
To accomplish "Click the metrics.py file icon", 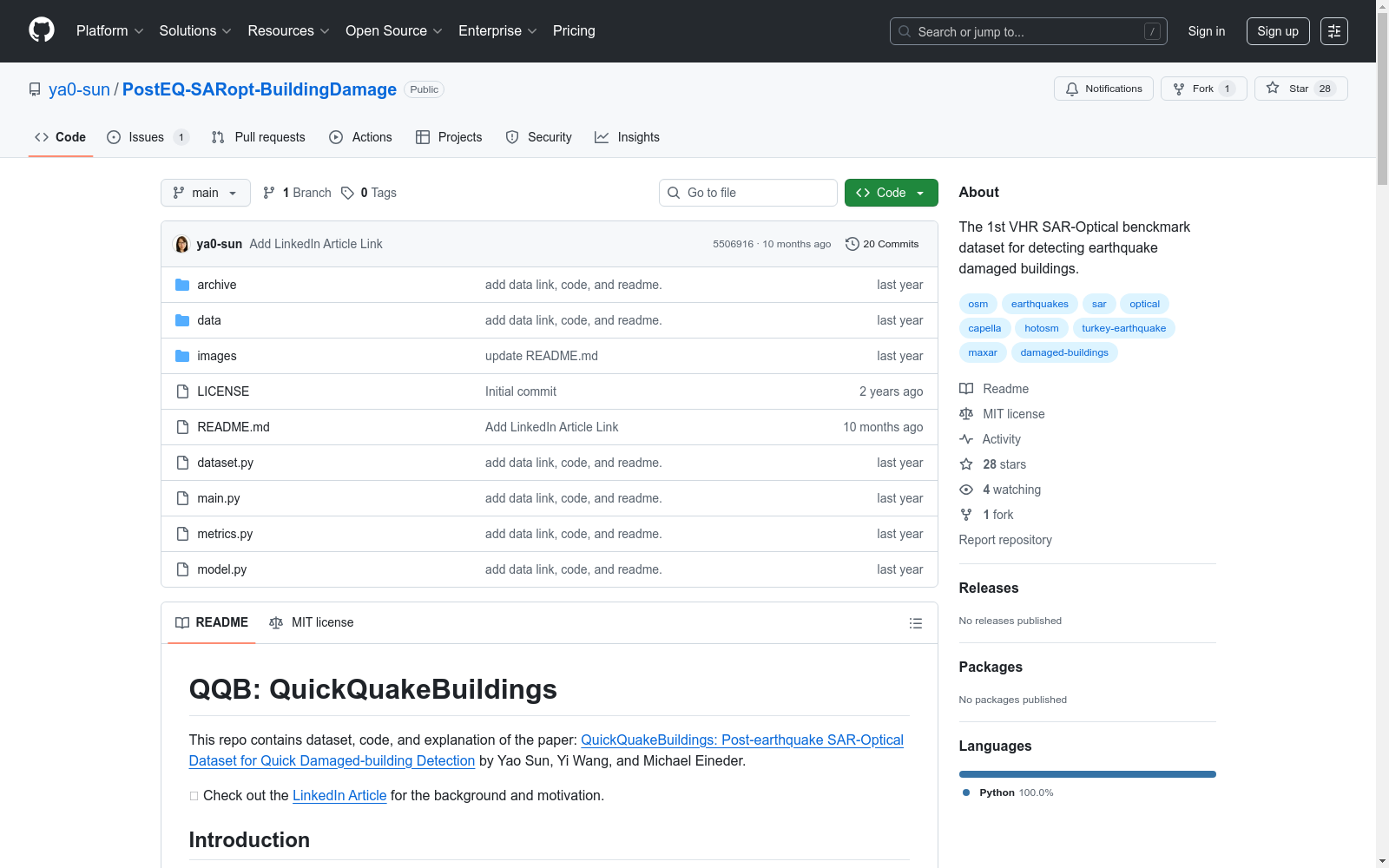I will [182, 534].
